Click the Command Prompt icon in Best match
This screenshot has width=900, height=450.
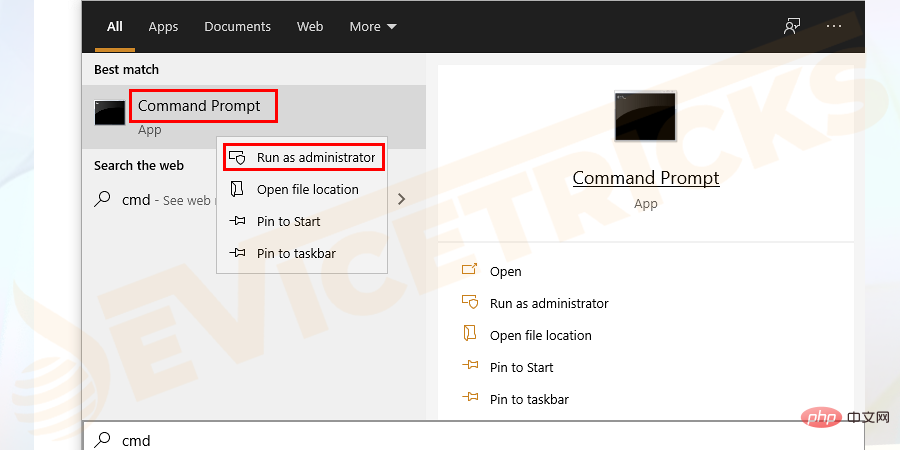110,113
